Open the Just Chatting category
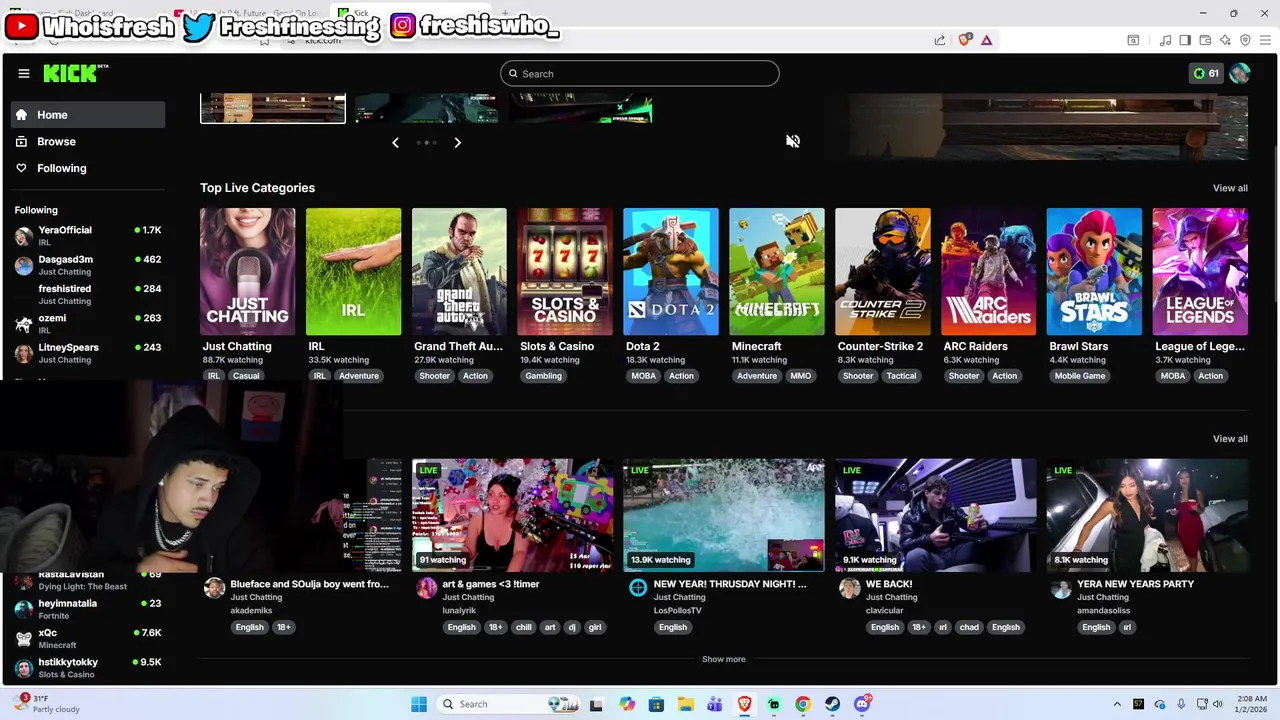1280x720 pixels. [248, 271]
